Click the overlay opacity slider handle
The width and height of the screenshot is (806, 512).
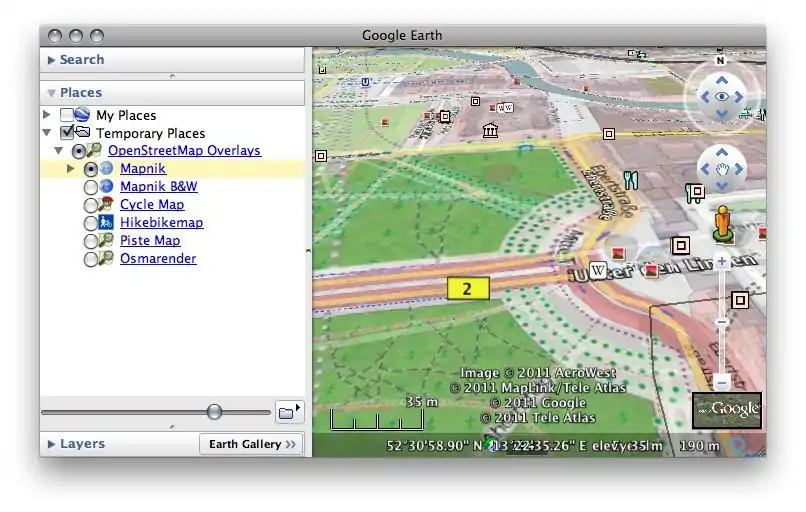214,412
